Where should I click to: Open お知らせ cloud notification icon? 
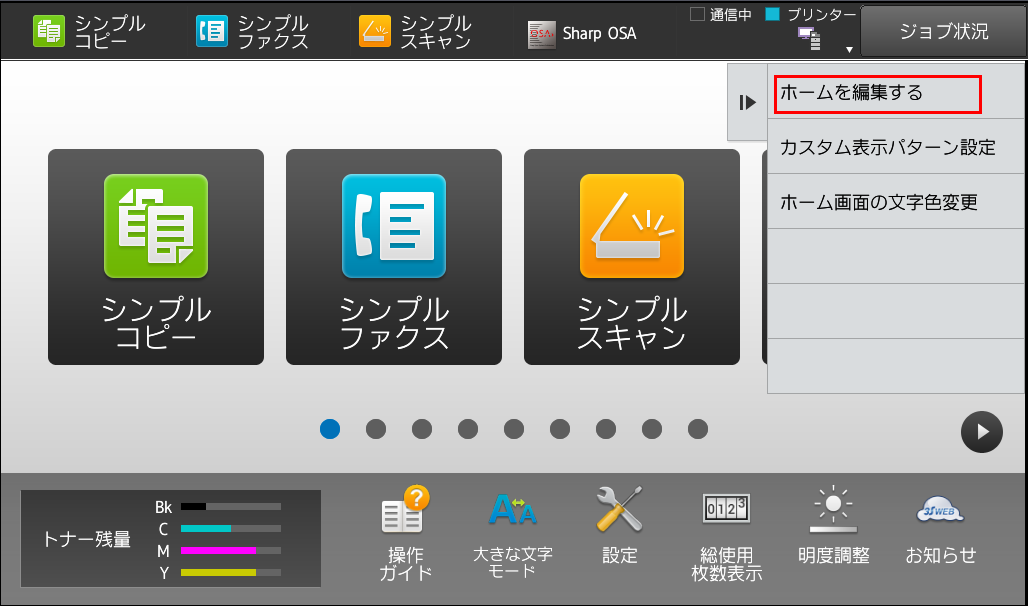(x=940, y=530)
